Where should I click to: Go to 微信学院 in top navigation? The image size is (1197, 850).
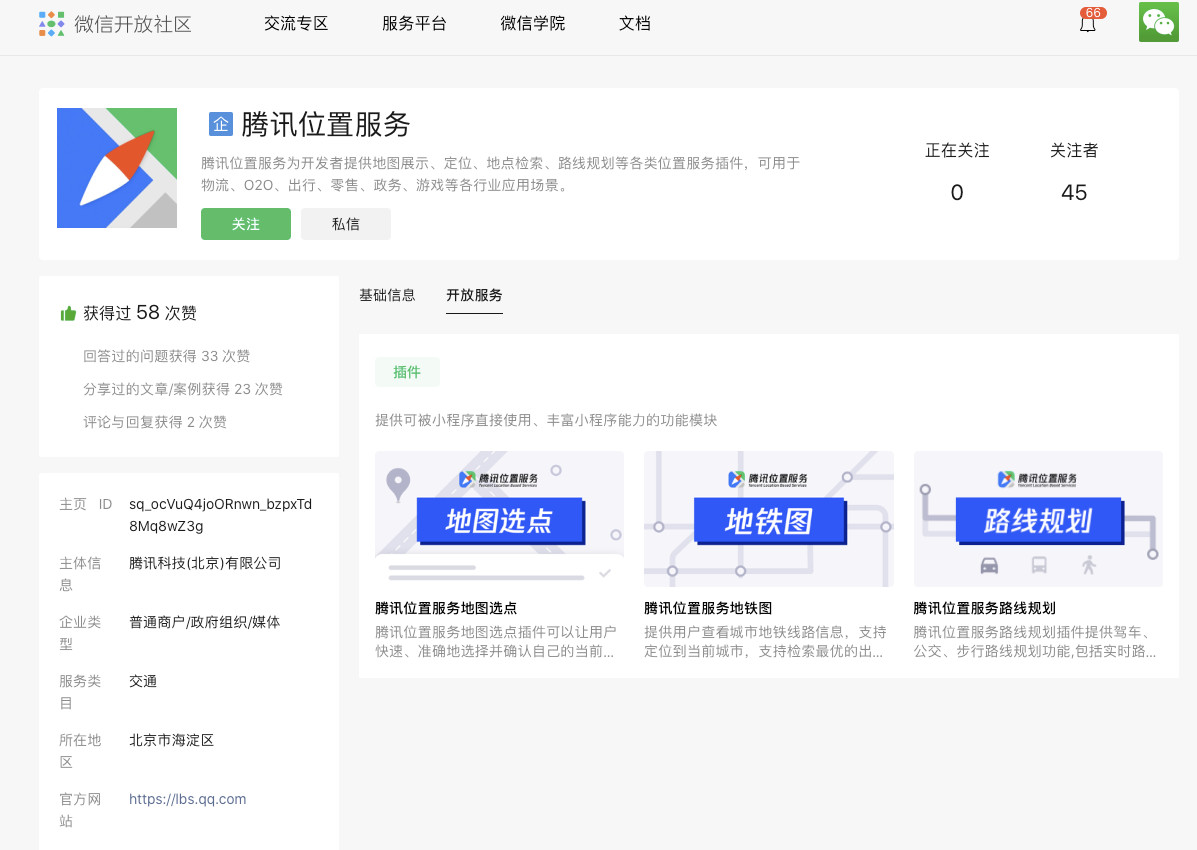pos(532,24)
